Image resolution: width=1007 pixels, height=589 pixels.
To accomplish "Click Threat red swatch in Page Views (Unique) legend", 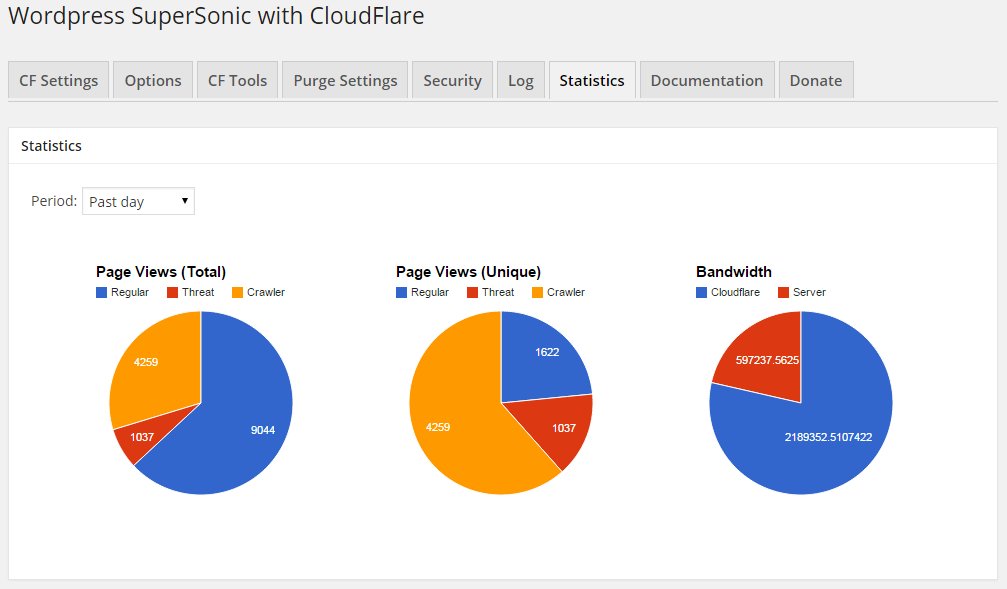I will (x=473, y=292).
